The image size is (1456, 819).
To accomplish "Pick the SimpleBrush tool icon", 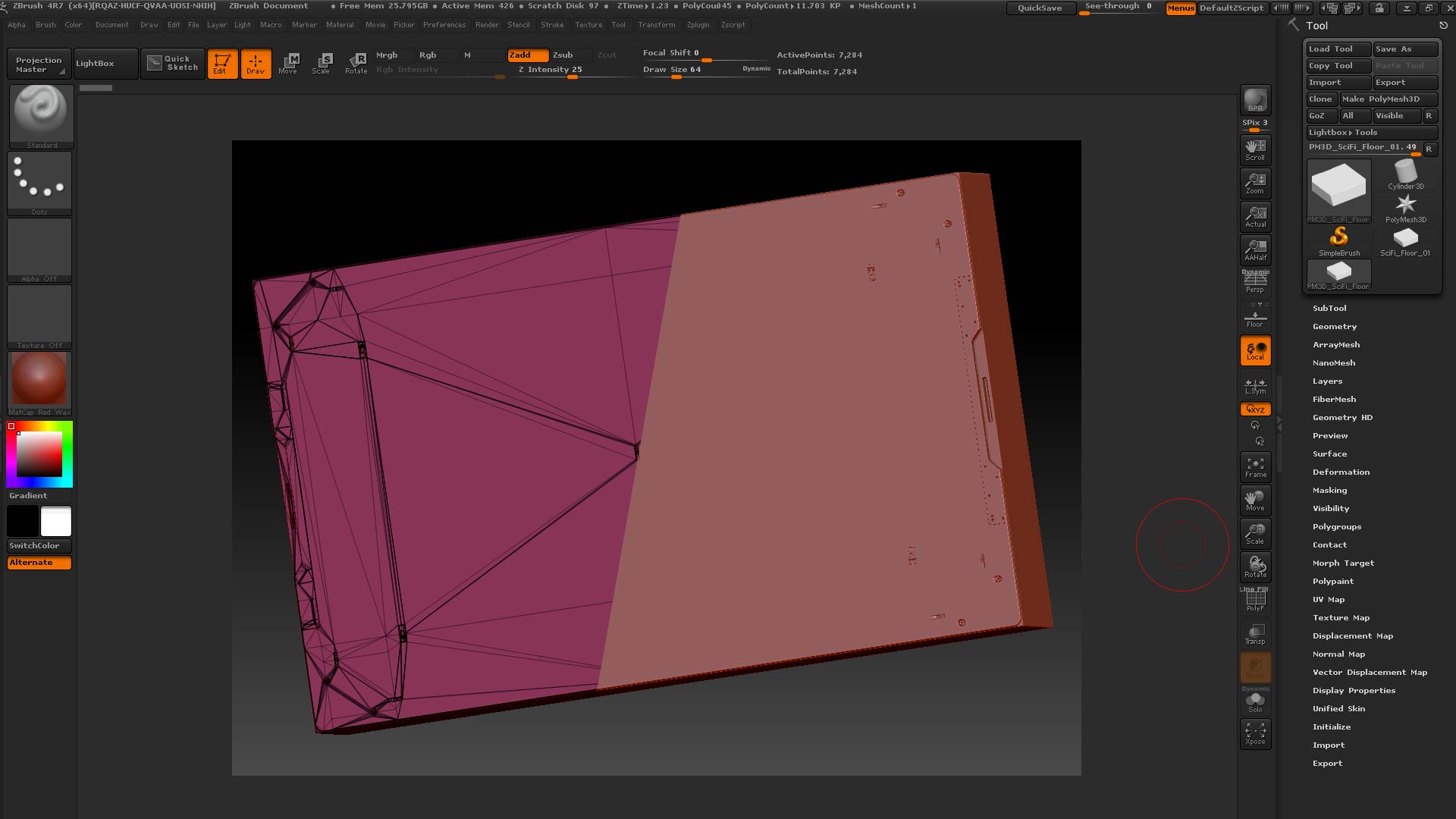I will 1338,241.
